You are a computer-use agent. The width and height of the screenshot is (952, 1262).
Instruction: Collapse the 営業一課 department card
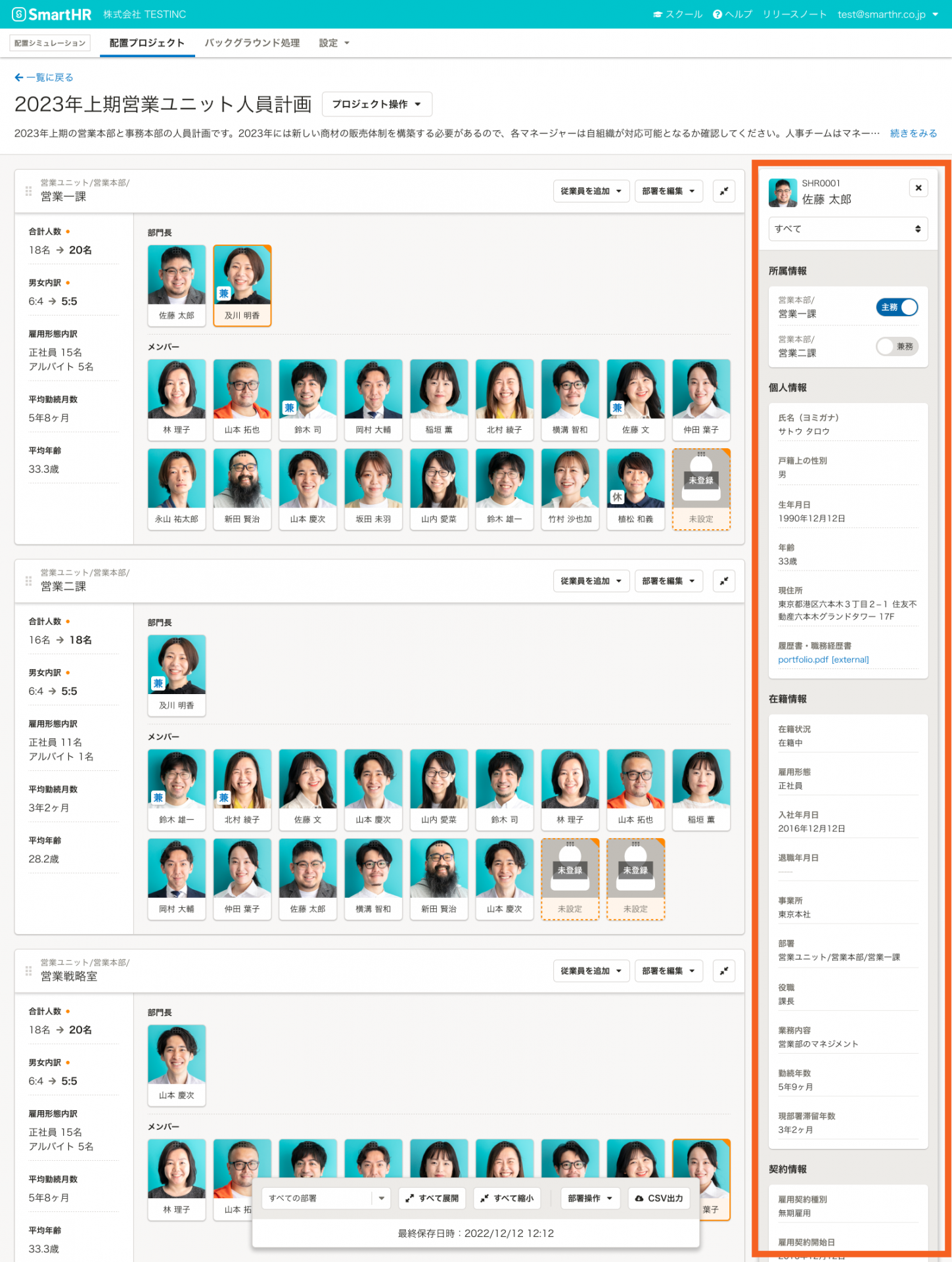pos(724,191)
